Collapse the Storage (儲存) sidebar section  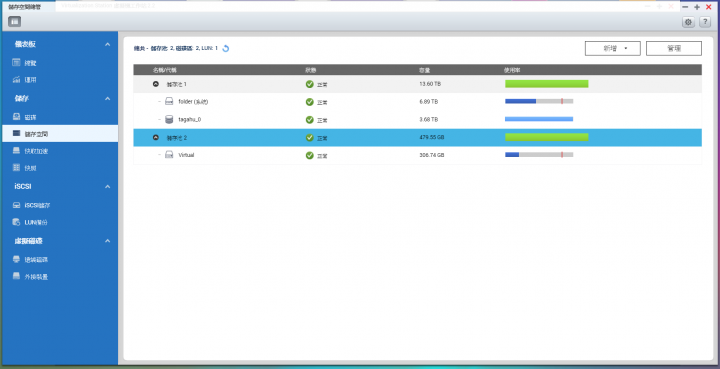(107, 99)
